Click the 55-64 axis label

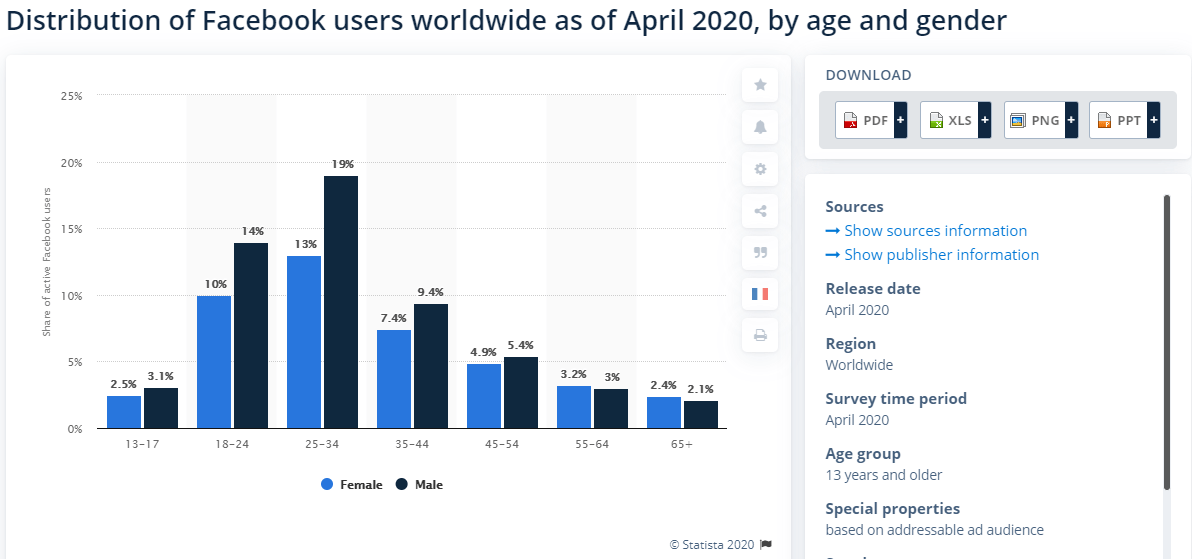pos(592,444)
